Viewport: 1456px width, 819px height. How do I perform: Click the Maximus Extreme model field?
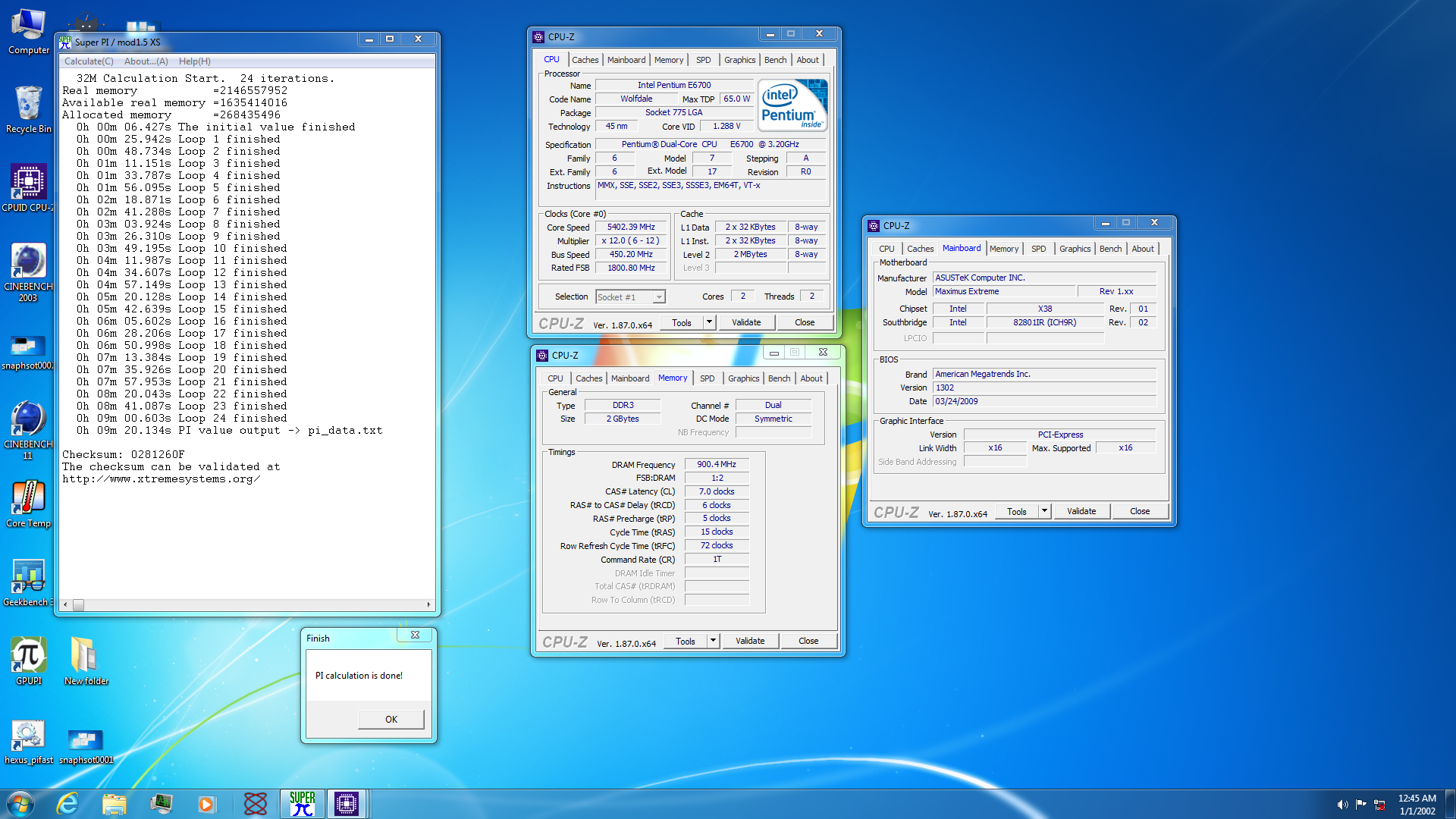pos(1004,291)
